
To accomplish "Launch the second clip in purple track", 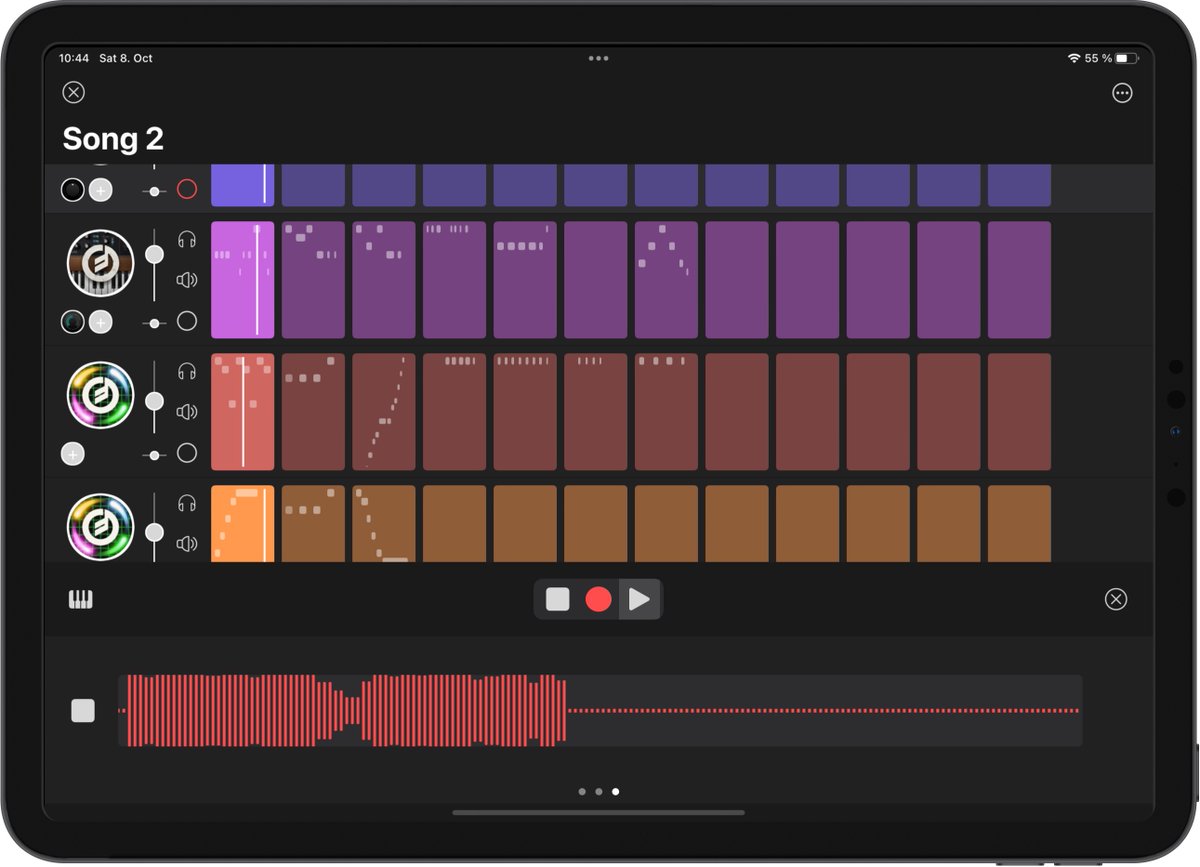I will 313,280.
